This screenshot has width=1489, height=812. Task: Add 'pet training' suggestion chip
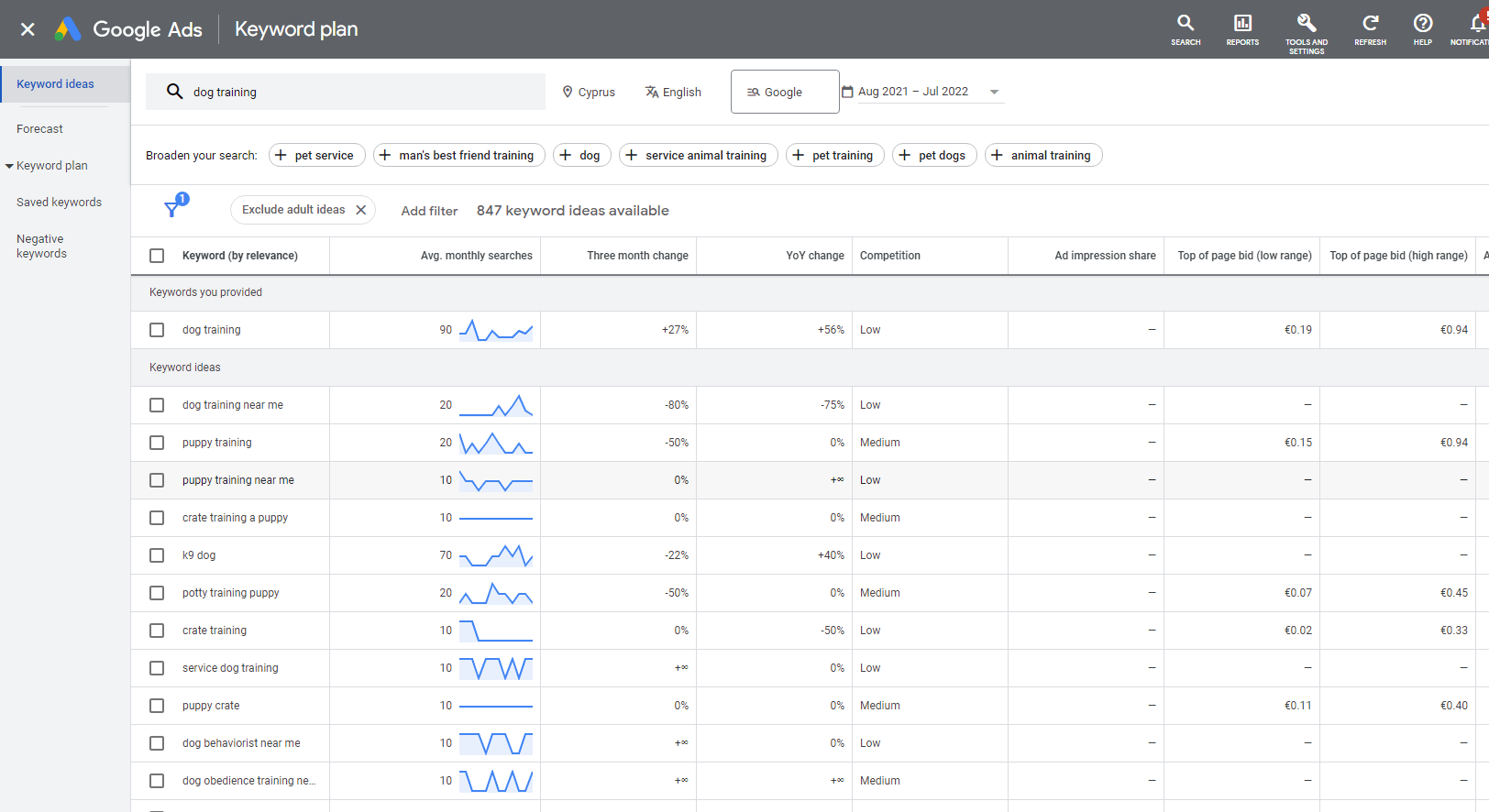pos(834,155)
